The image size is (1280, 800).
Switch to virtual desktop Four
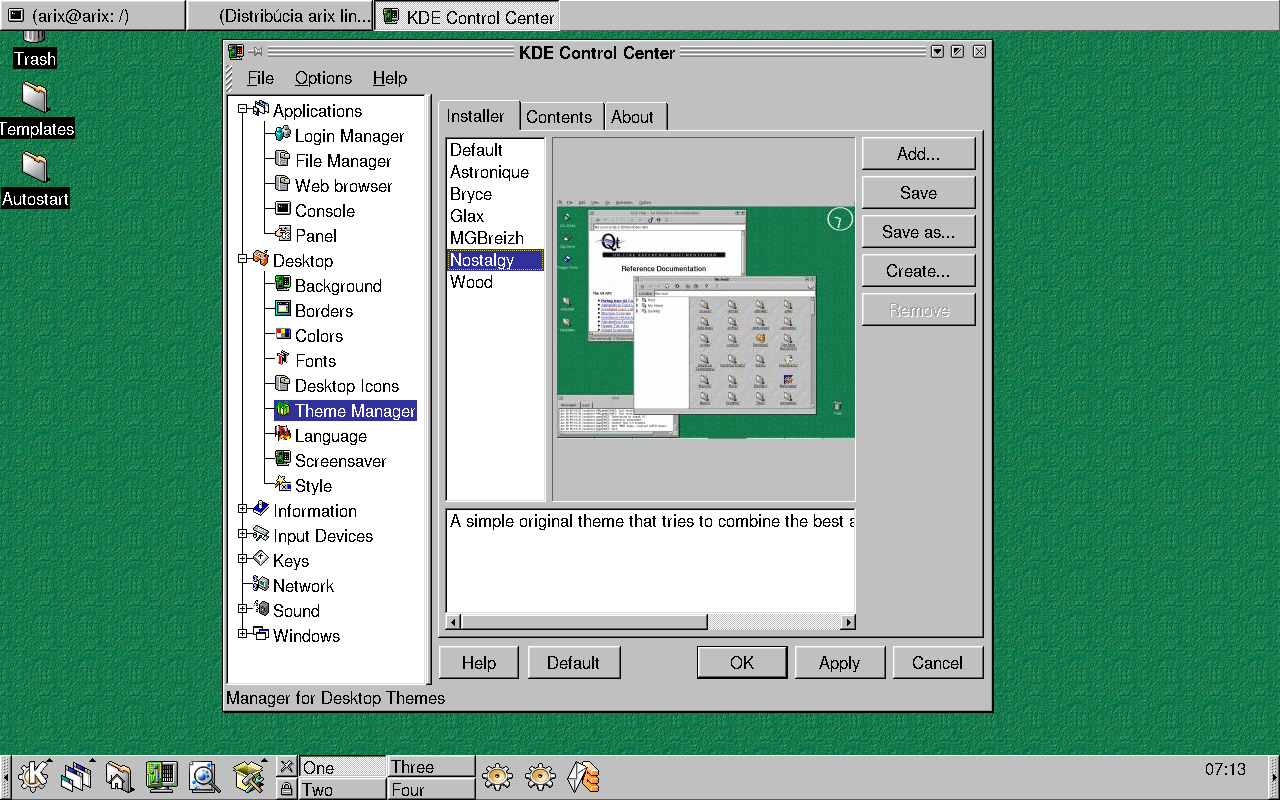pyautogui.click(x=431, y=789)
